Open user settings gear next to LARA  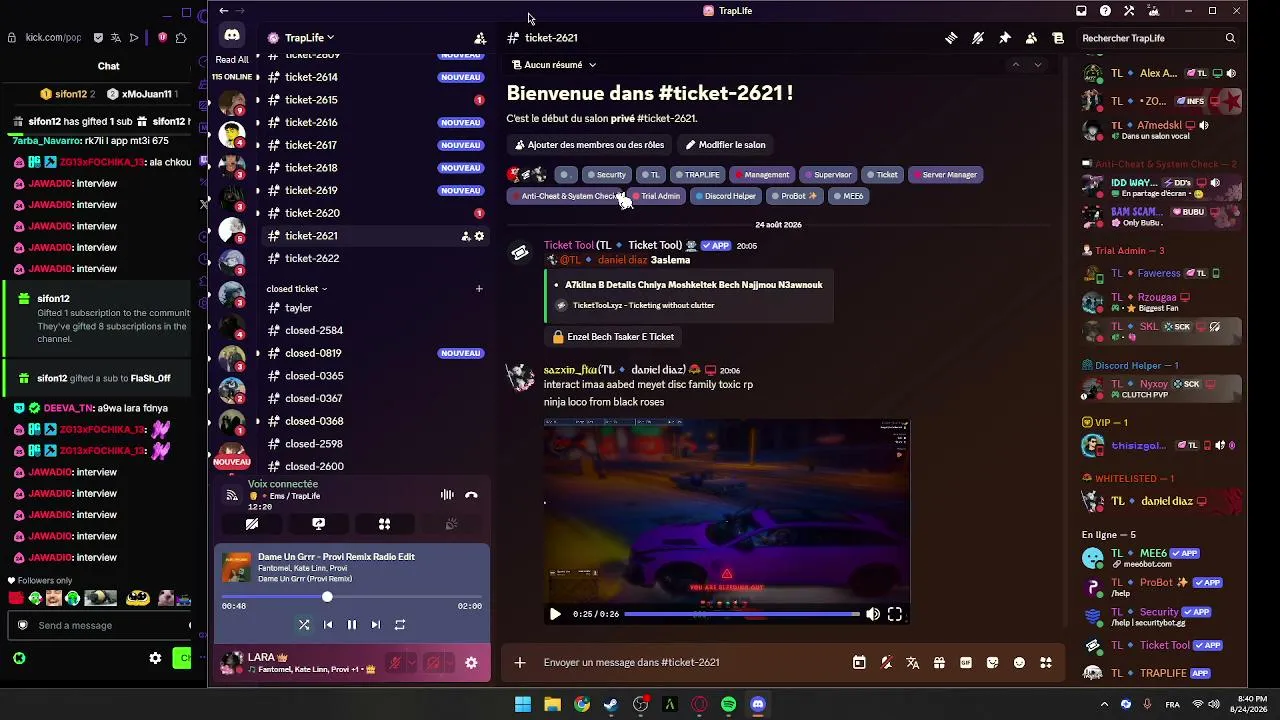click(x=471, y=663)
